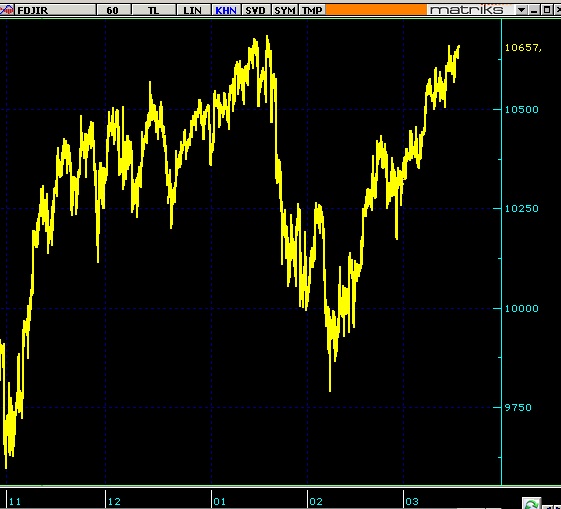Click the chart icon beside FDJIR
Image resolution: width=561 pixels, height=509 pixels.
click(x=7, y=10)
